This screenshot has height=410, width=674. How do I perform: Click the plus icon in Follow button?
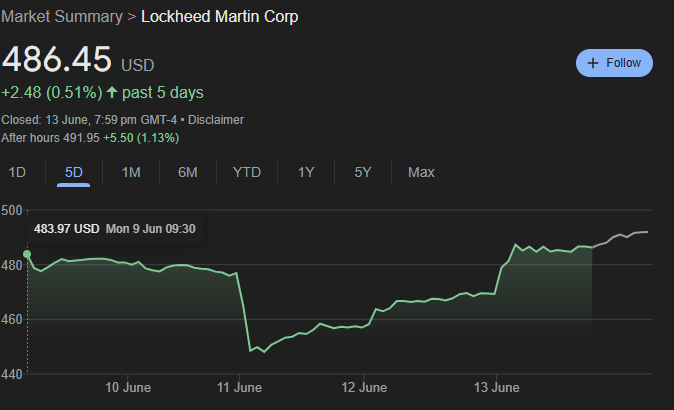tap(593, 63)
